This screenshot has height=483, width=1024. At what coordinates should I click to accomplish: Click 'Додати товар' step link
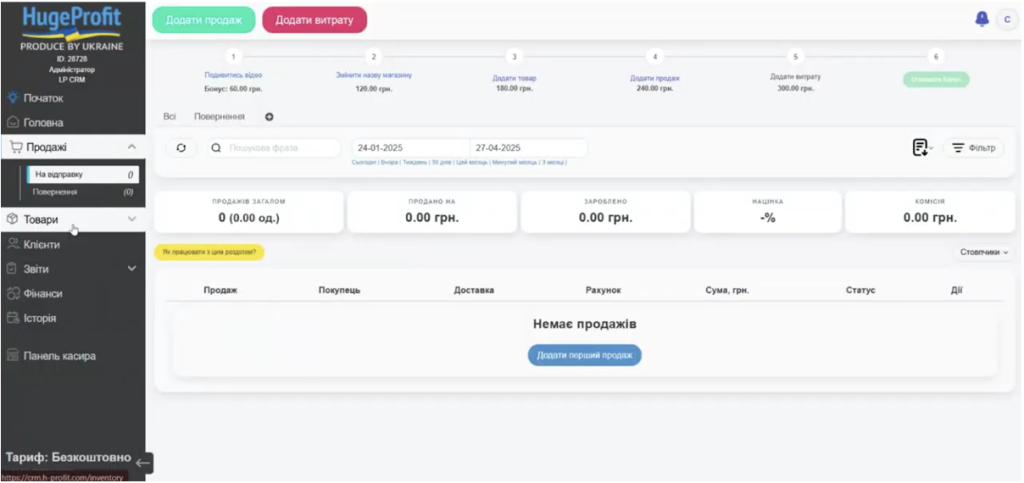tap(514, 78)
